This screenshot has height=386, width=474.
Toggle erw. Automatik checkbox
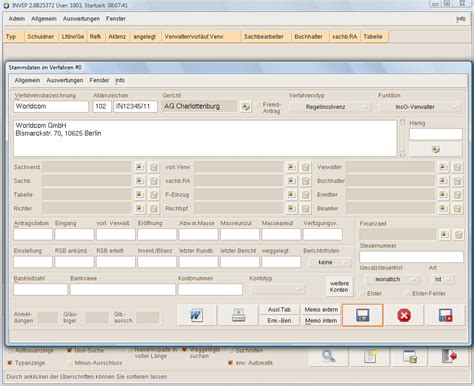[x=230, y=363]
